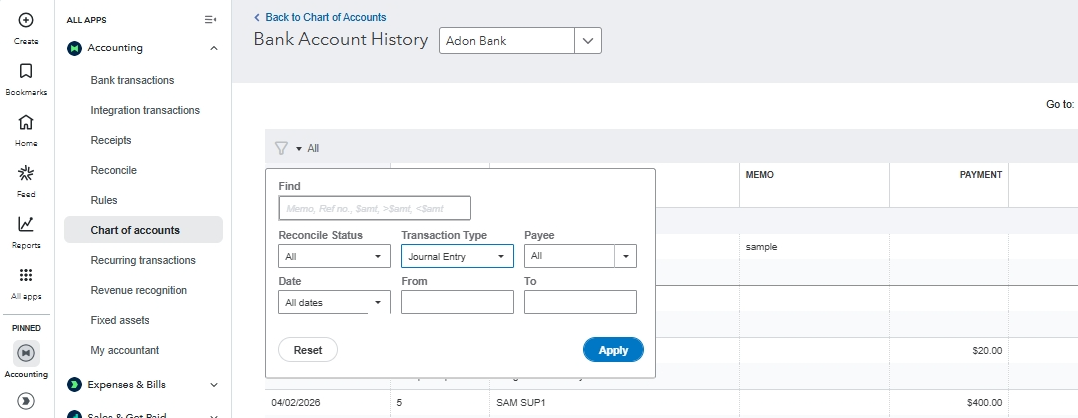This screenshot has width=1078, height=418.
Task: Click the pinned Accounting icon
Action: [x=26, y=352]
